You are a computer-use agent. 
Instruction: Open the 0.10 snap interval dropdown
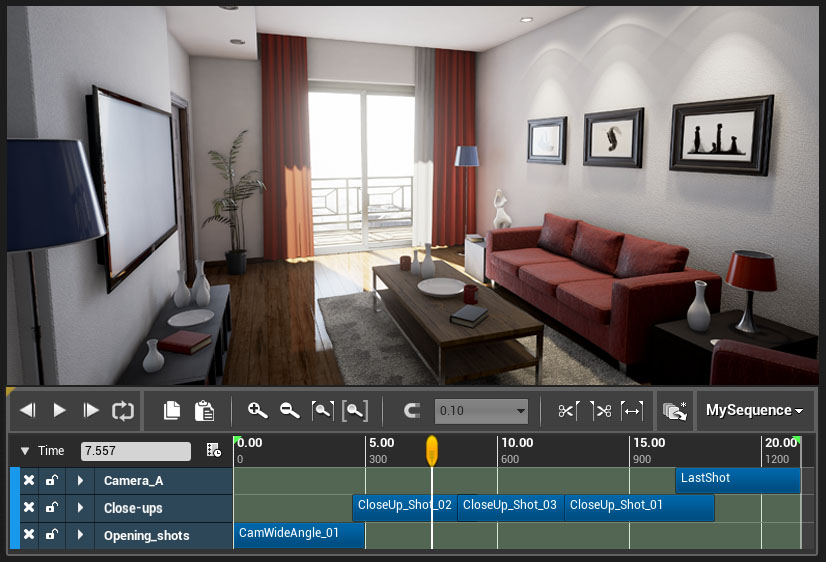481,411
